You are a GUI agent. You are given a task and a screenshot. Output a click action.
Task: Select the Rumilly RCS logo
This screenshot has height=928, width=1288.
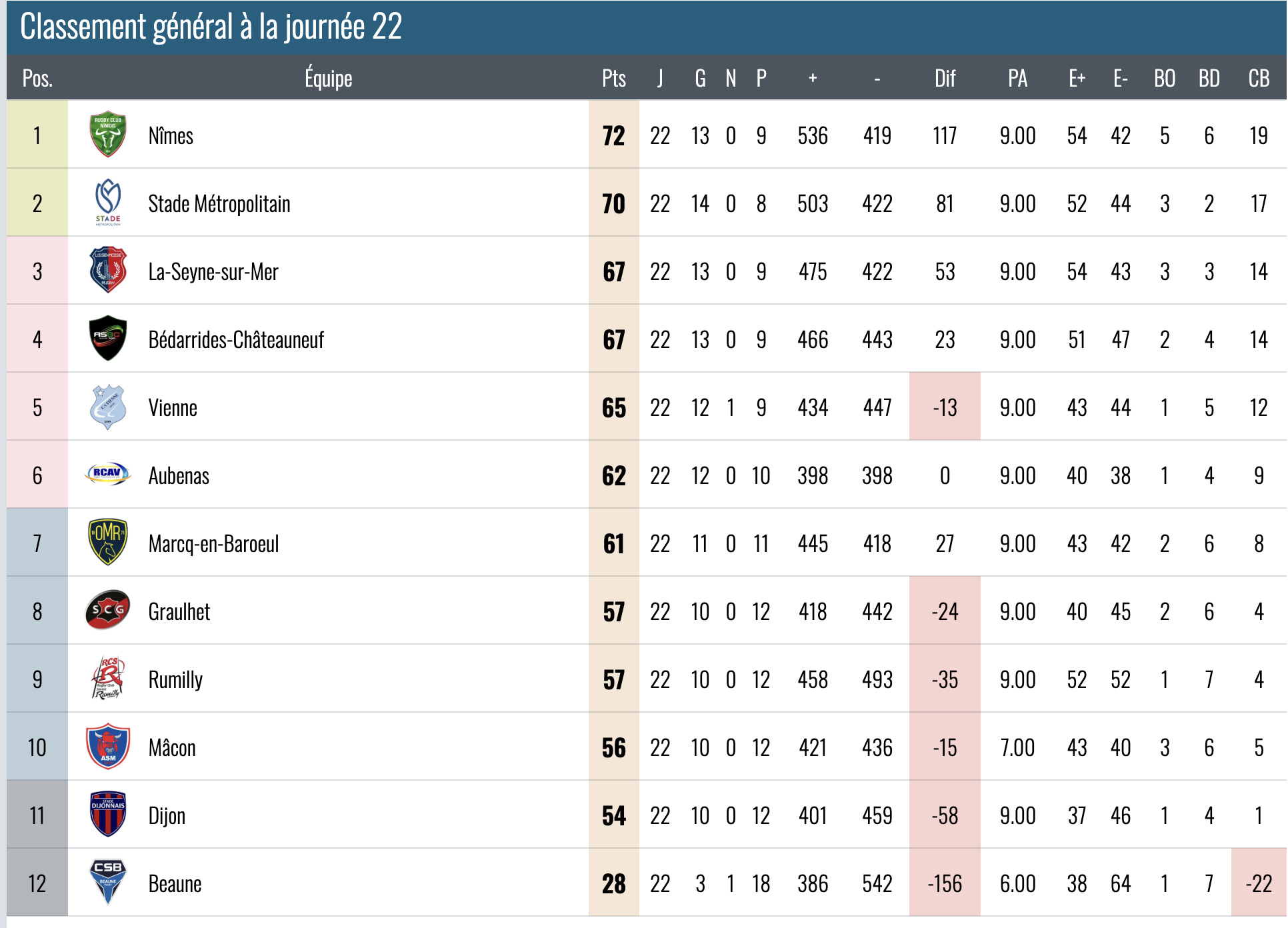[107, 679]
